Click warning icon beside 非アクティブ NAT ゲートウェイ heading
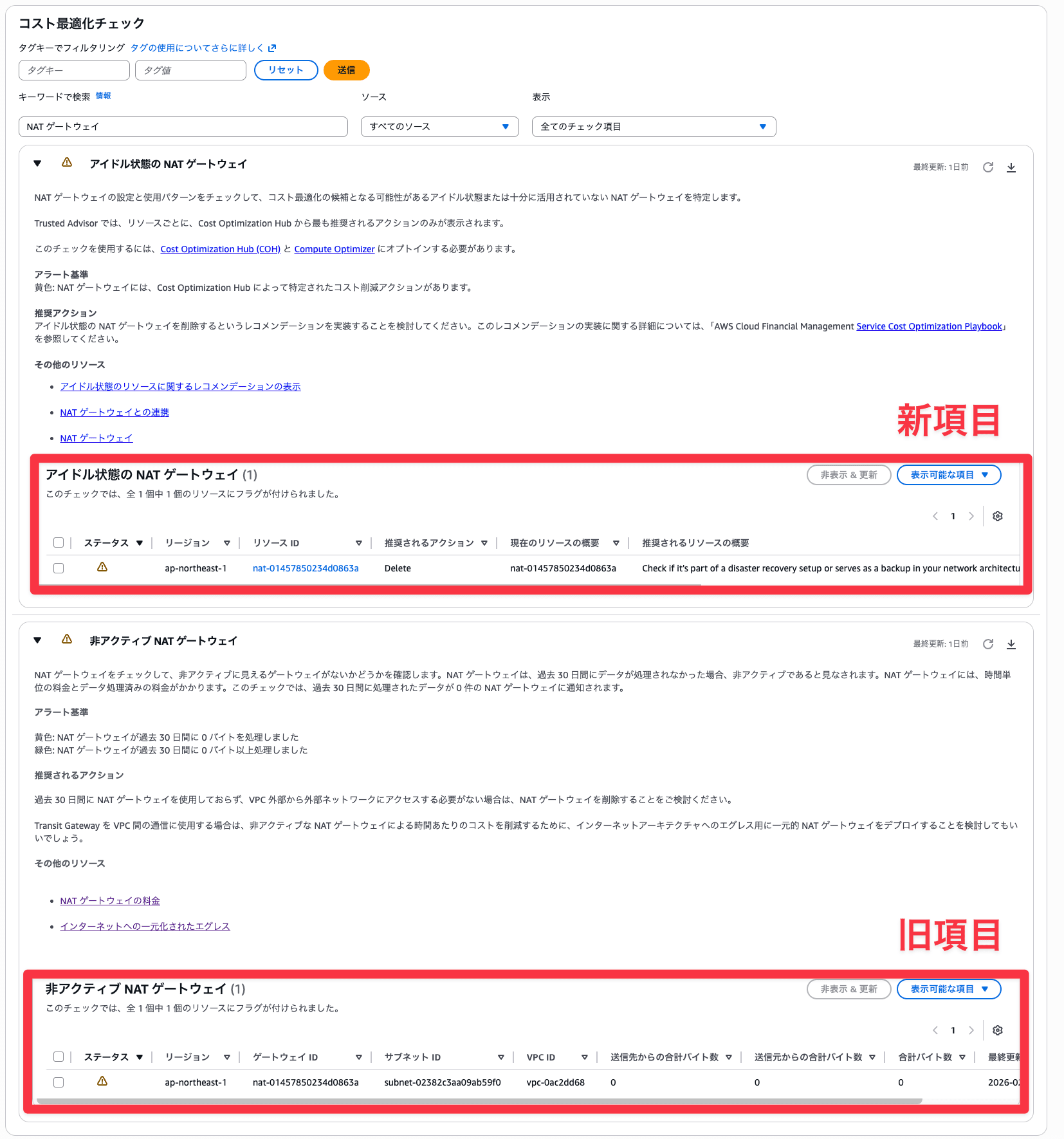Screen dimensions: 1064x1139 (67, 639)
